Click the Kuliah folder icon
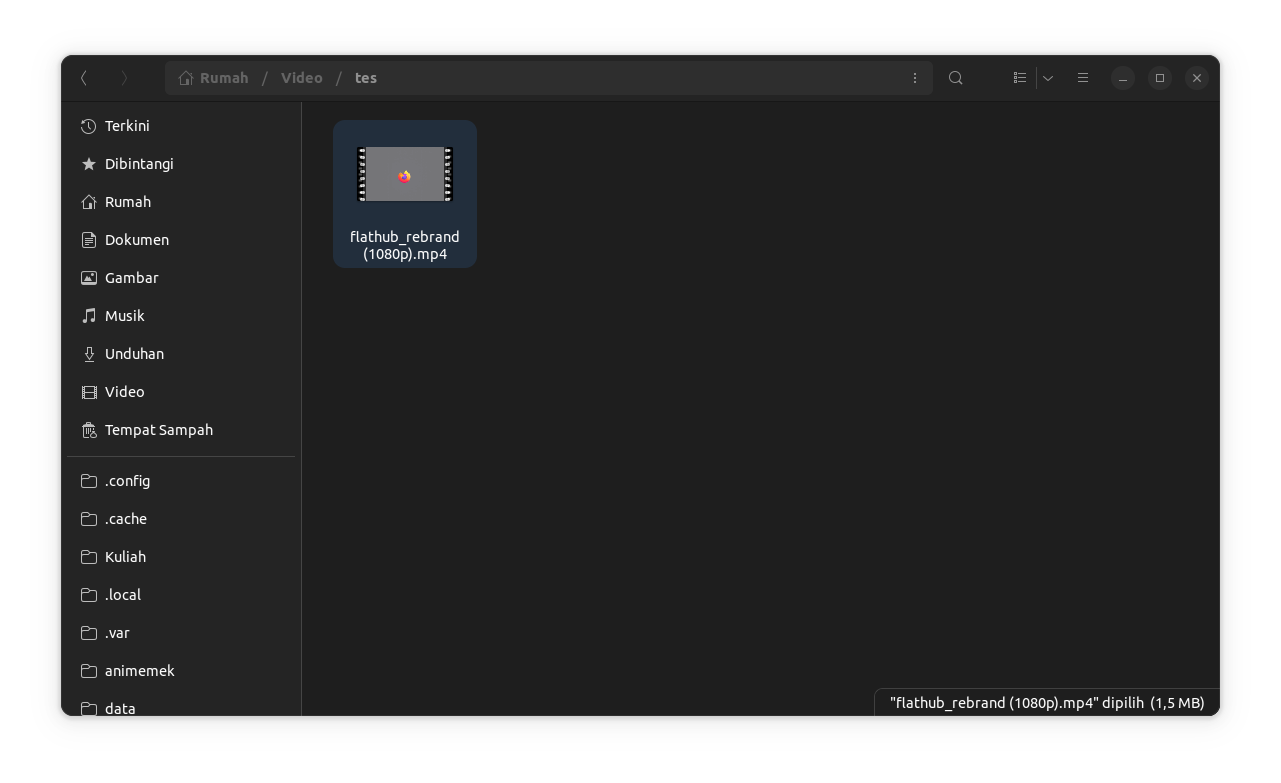 pyautogui.click(x=89, y=557)
